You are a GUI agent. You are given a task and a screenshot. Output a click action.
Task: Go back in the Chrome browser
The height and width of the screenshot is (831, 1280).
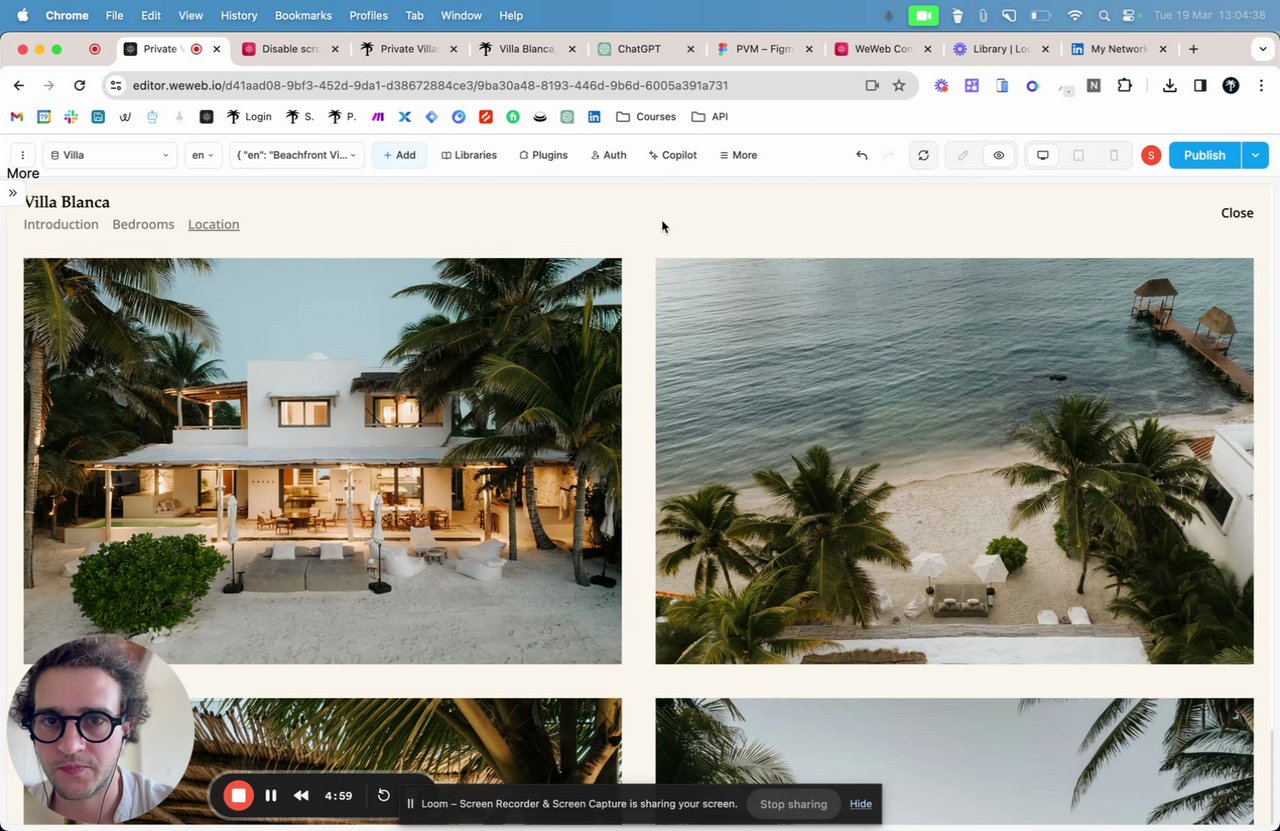click(19, 86)
